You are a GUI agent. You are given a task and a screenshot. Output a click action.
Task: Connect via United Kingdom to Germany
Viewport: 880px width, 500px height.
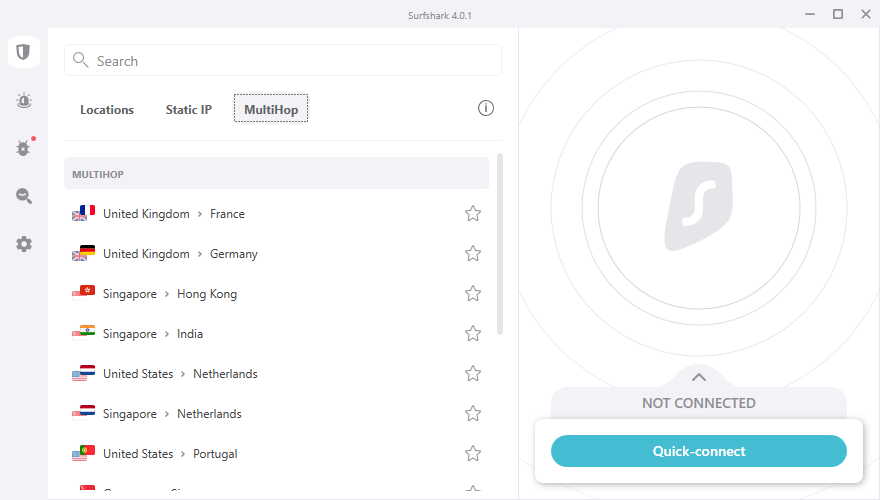pyautogui.click(x=180, y=254)
